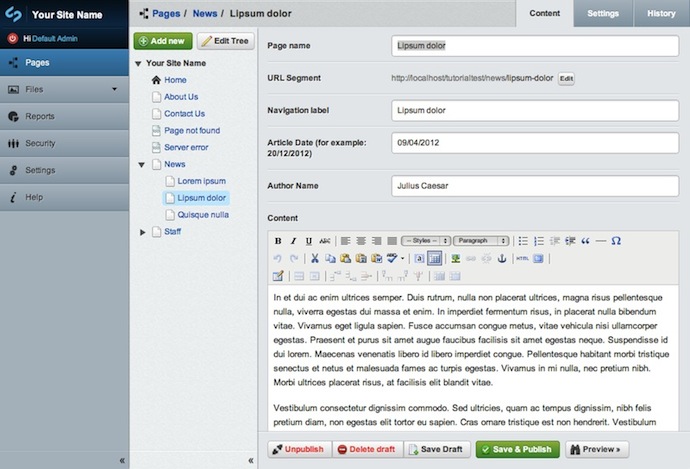Screen dimensions: 690x469
Task: Insert a bulleted list
Action: point(523,241)
